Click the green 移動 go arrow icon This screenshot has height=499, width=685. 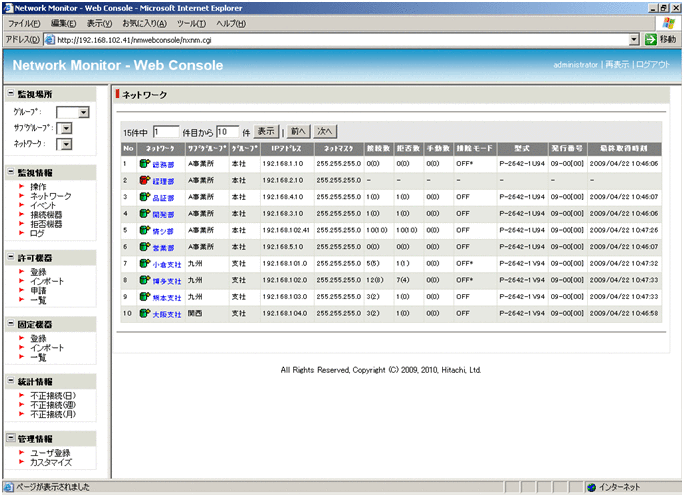650,39
